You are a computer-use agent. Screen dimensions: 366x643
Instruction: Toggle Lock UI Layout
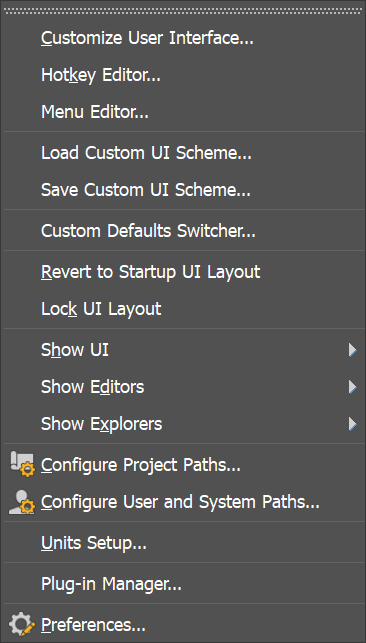[x=183, y=309]
